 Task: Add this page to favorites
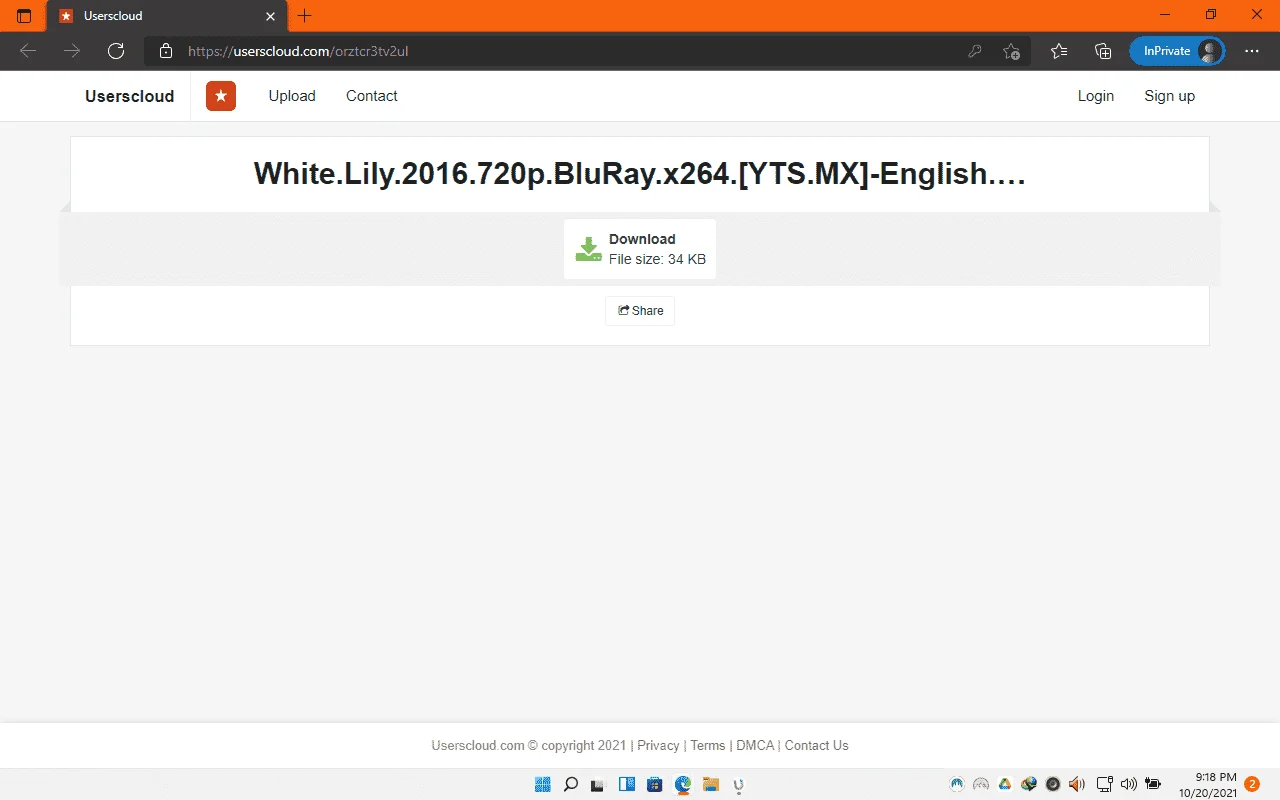pyautogui.click(x=1011, y=51)
